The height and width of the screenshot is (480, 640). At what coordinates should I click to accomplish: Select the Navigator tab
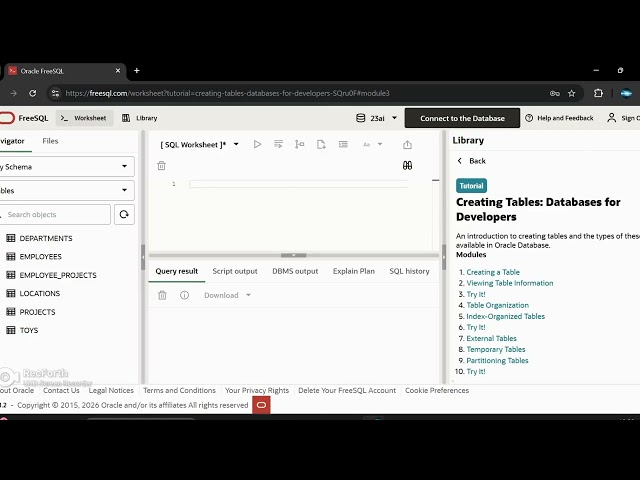tap(12, 141)
